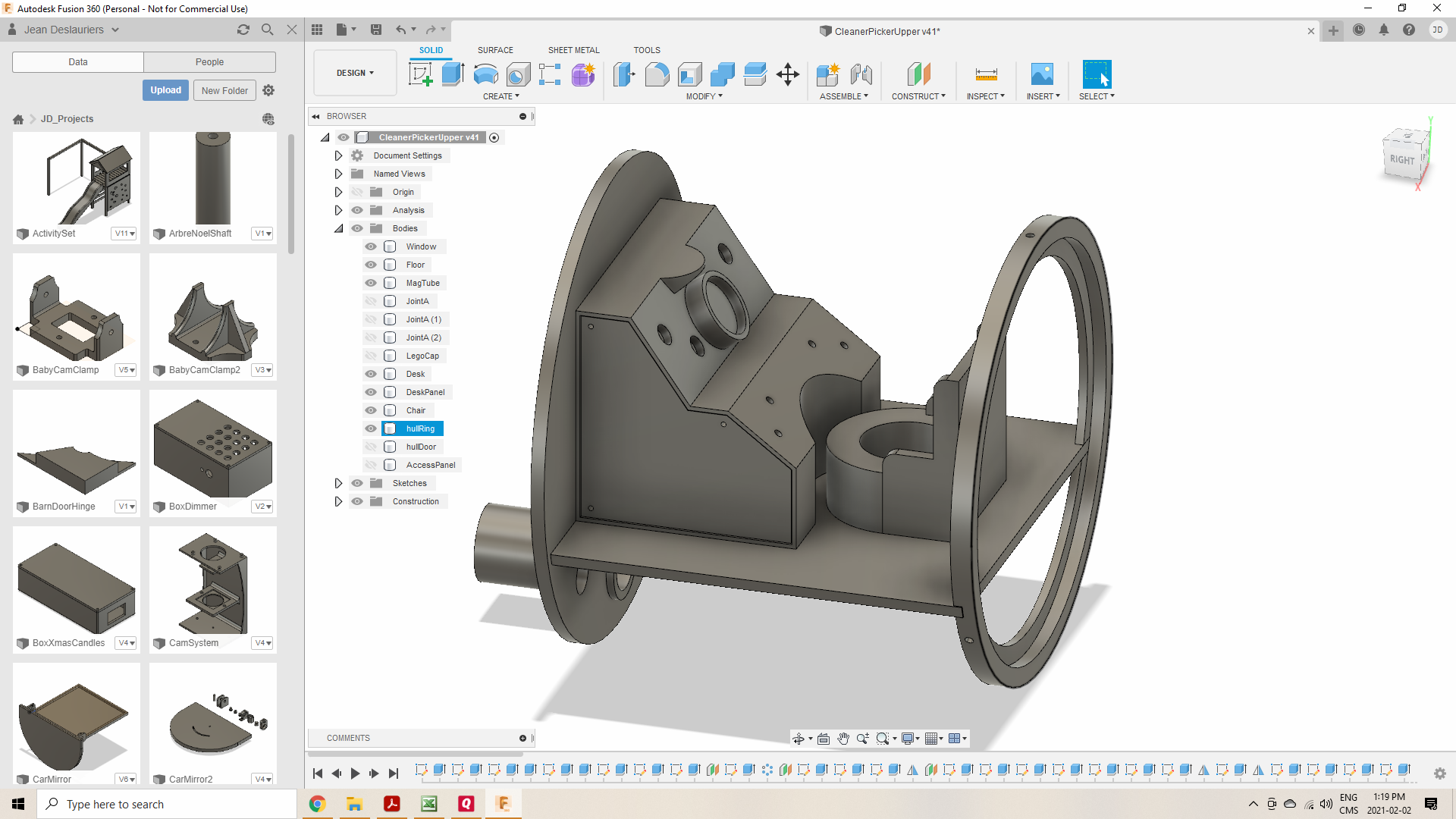Select the Create Sketch tool
1456x819 pixels.
click(x=420, y=74)
